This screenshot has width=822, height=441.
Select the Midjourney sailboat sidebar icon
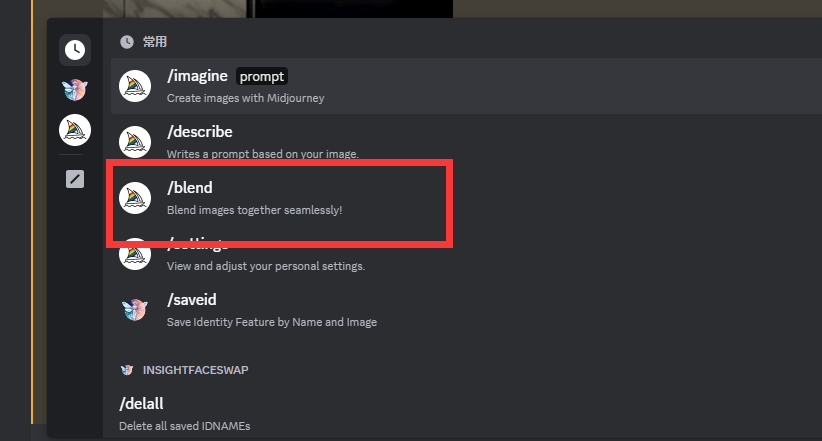click(x=75, y=130)
